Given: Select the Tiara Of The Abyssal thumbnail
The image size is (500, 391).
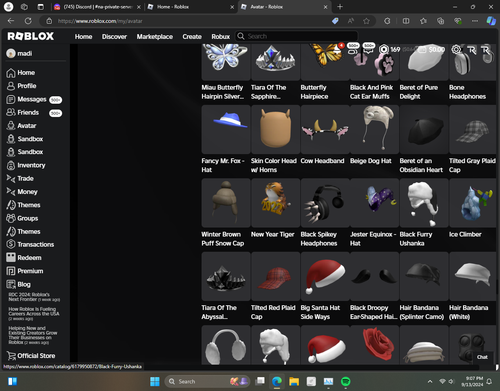Looking at the screenshot, I should (x=226, y=276).
